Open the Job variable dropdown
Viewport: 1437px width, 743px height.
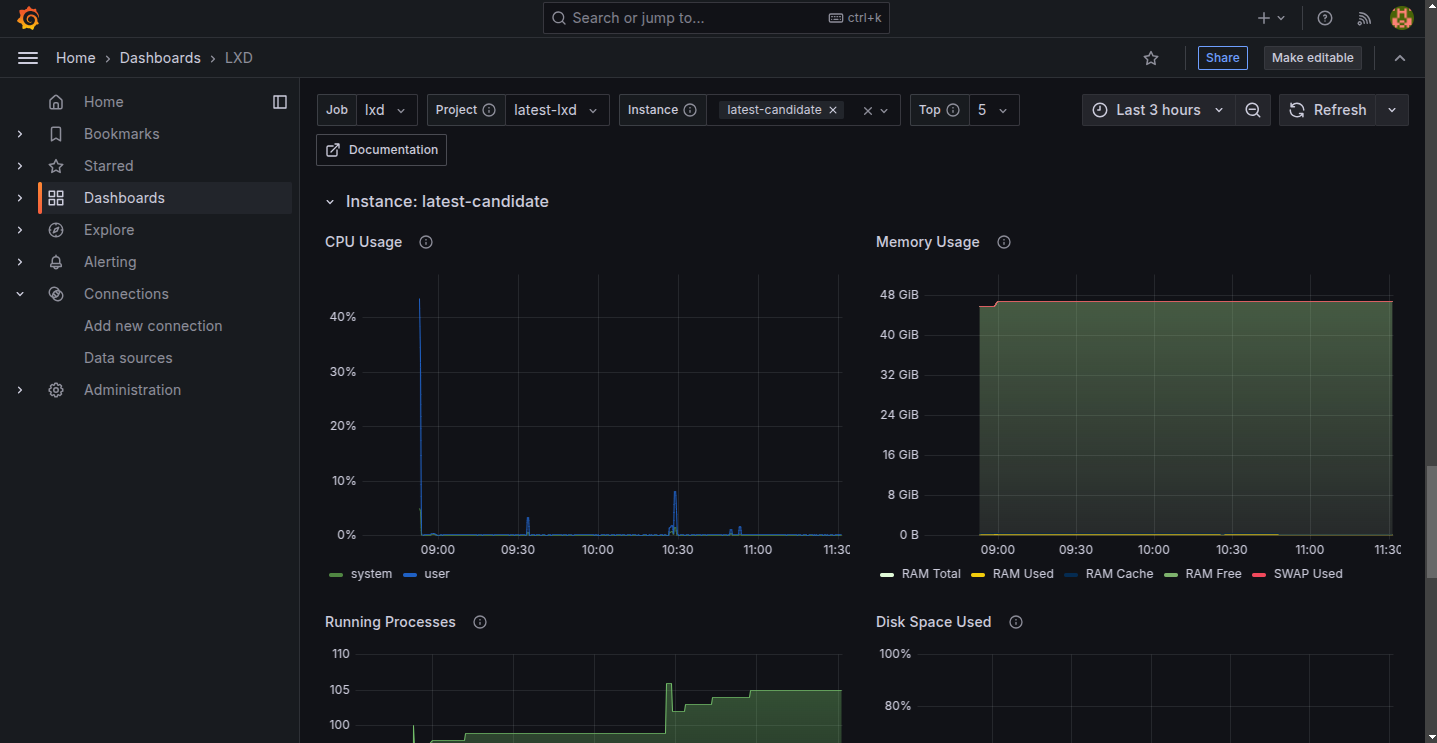pyautogui.click(x=387, y=110)
